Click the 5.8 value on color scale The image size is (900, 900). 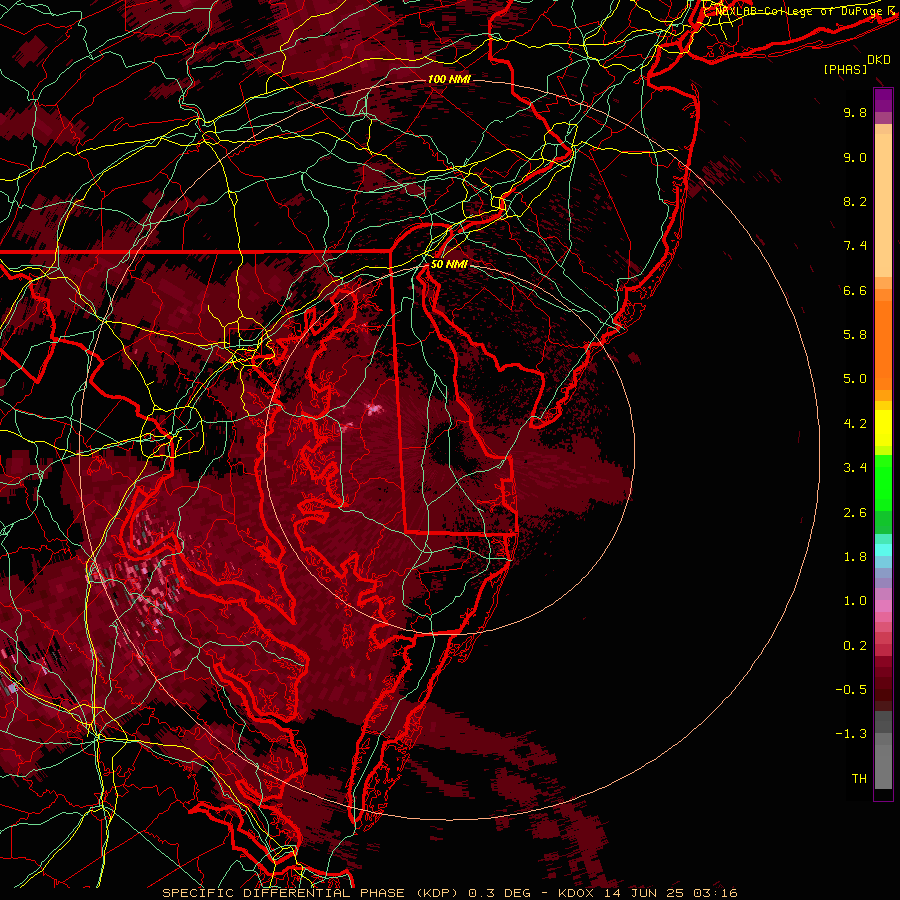coord(855,335)
